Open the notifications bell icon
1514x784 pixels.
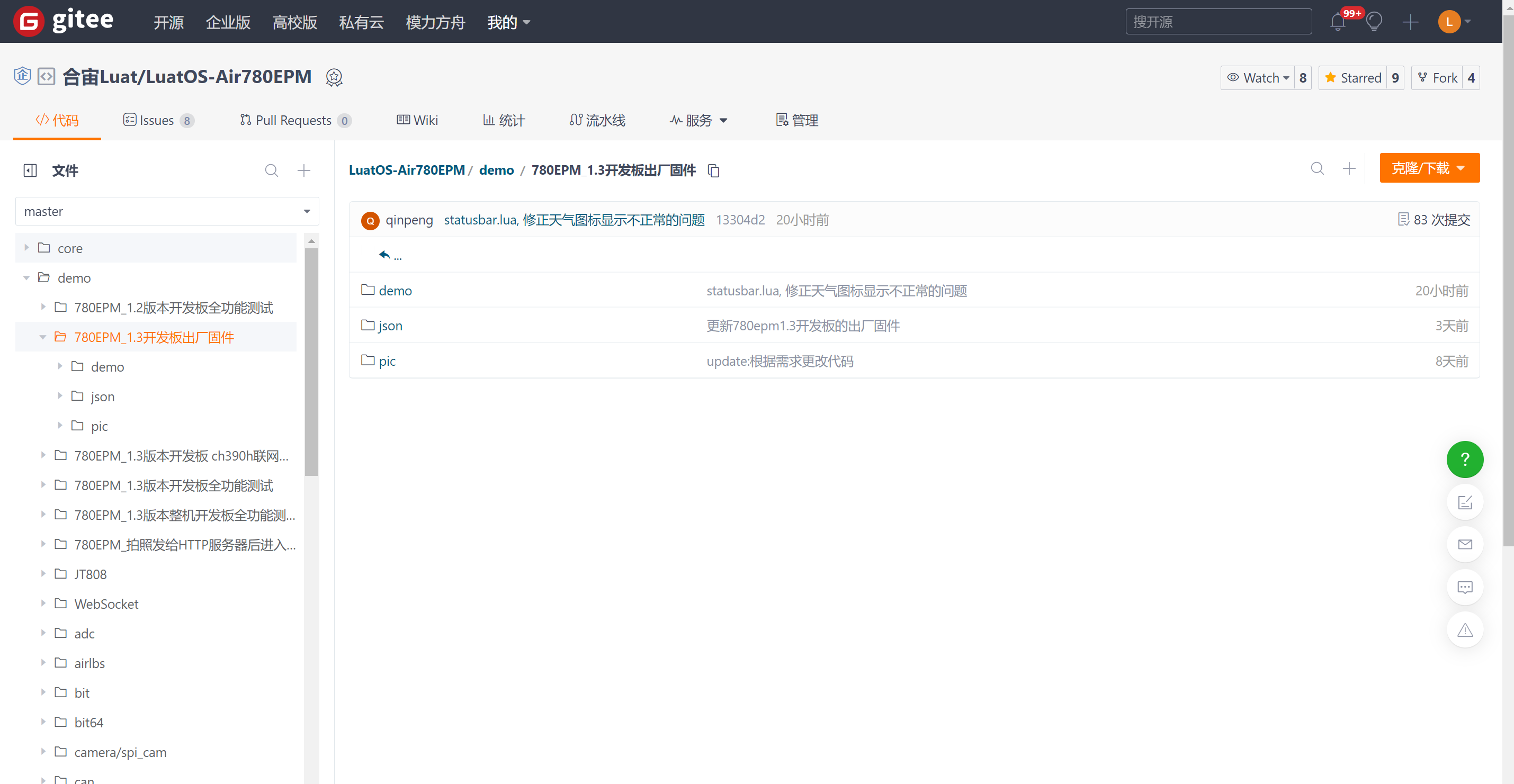1338,22
